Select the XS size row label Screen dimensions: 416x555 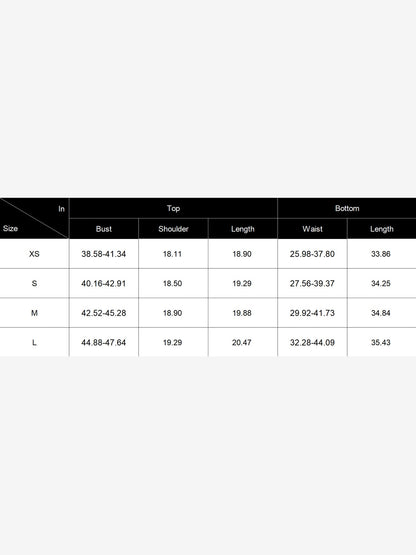pos(34,254)
